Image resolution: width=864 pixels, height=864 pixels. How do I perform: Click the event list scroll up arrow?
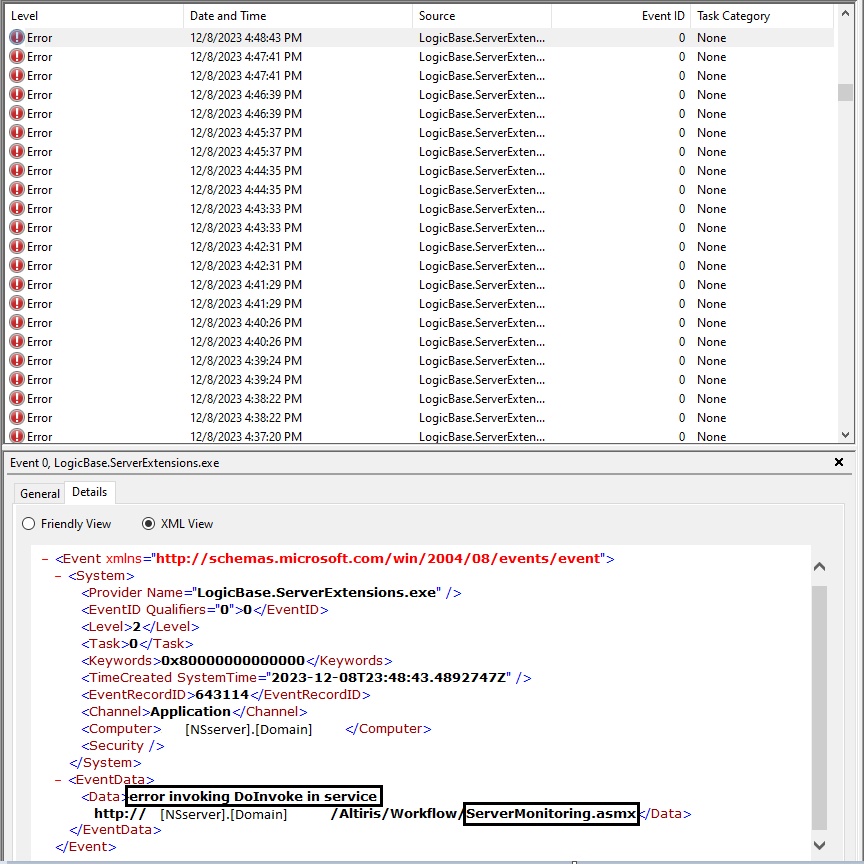(846, 17)
